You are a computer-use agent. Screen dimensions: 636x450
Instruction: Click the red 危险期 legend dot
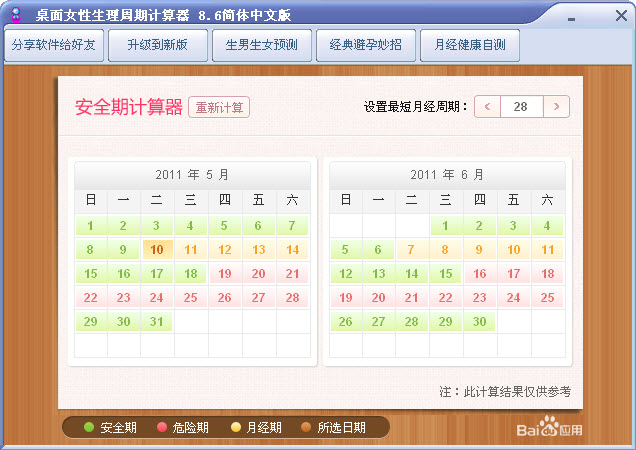click(x=162, y=427)
